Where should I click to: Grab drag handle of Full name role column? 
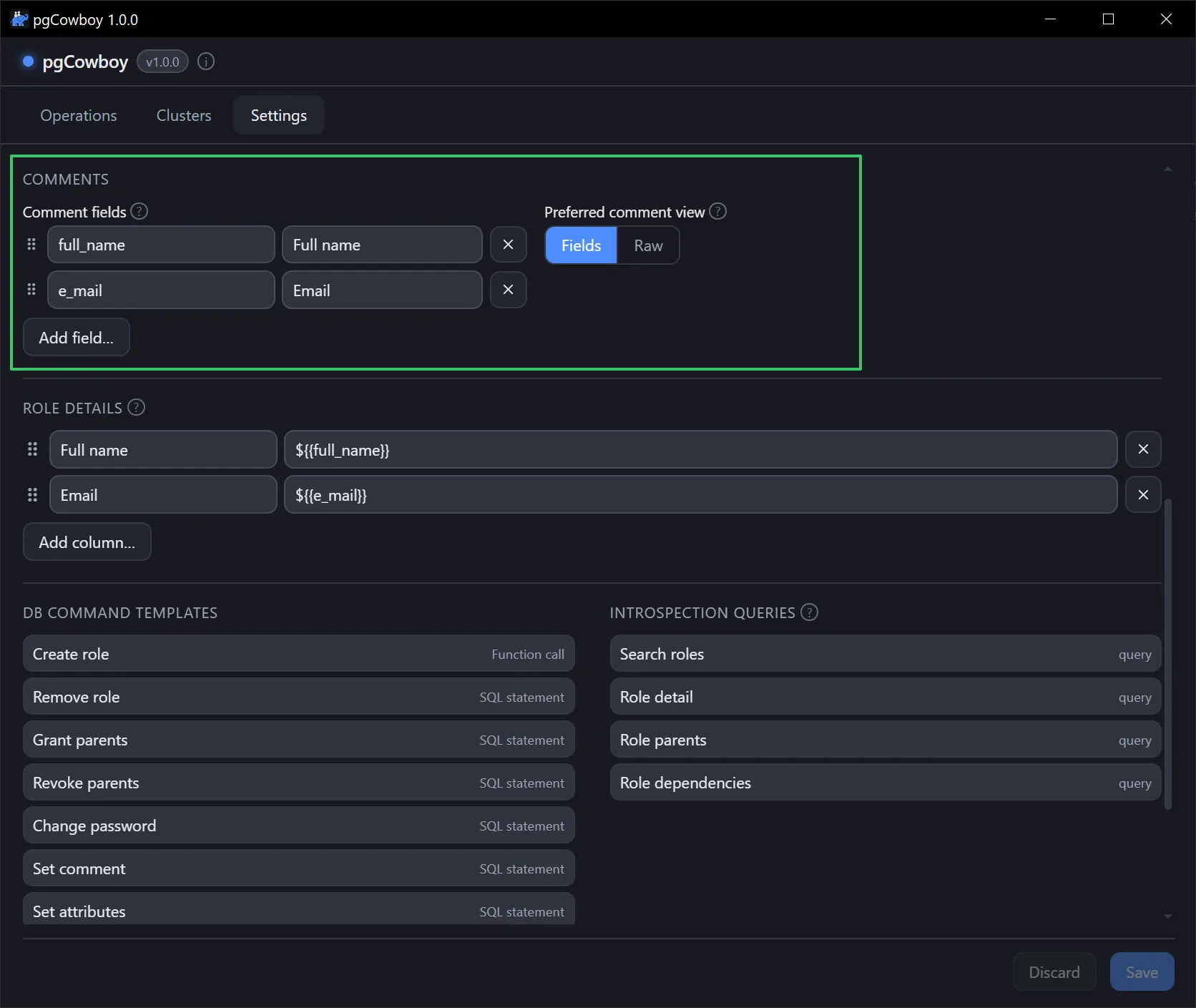pos(32,449)
